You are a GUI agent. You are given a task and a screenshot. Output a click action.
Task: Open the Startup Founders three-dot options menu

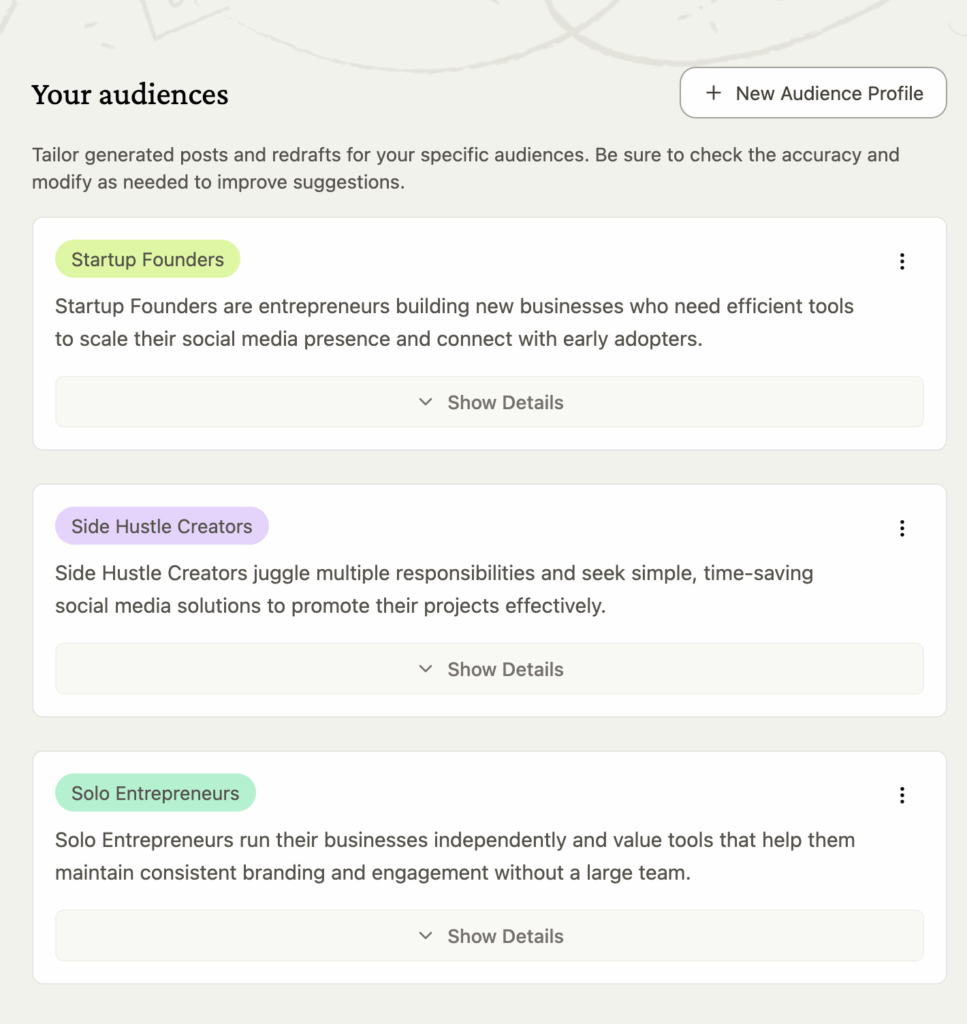point(902,261)
